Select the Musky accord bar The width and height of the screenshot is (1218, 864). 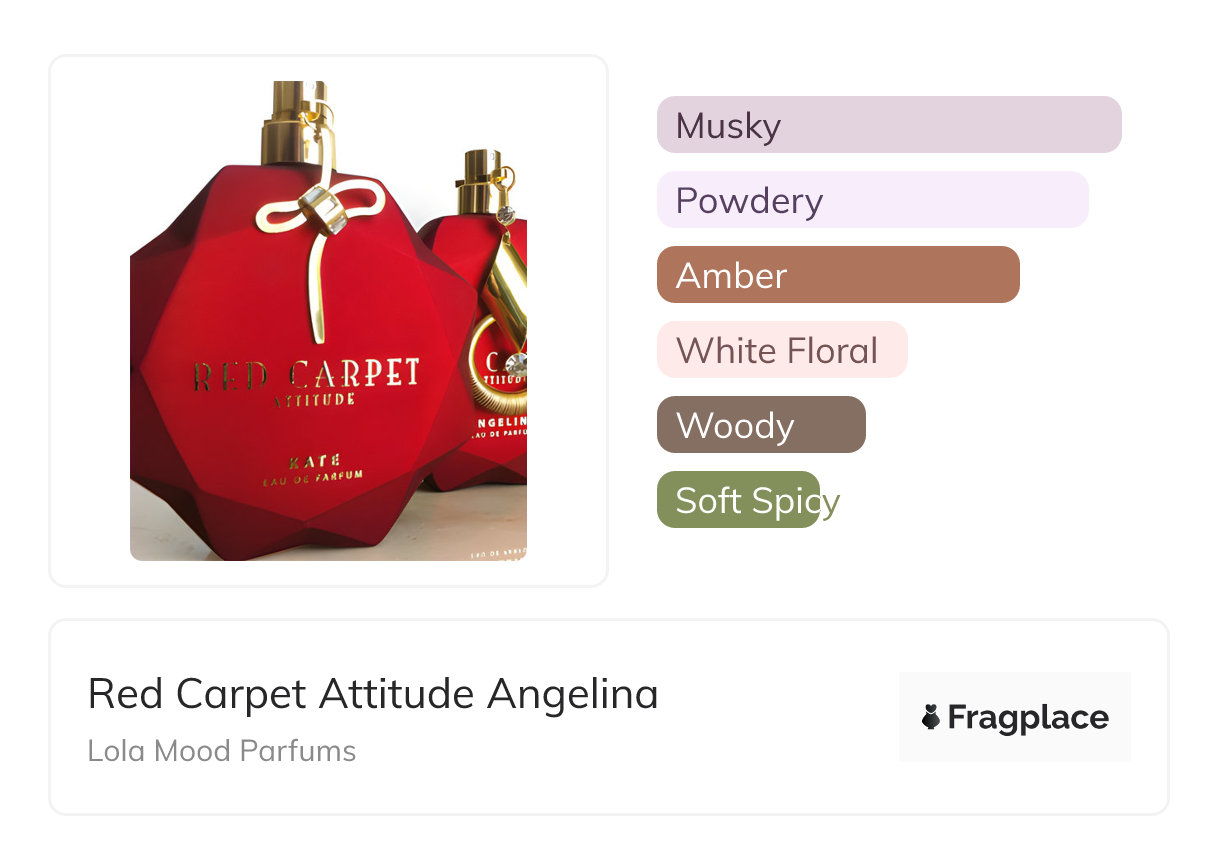tap(888, 125)
